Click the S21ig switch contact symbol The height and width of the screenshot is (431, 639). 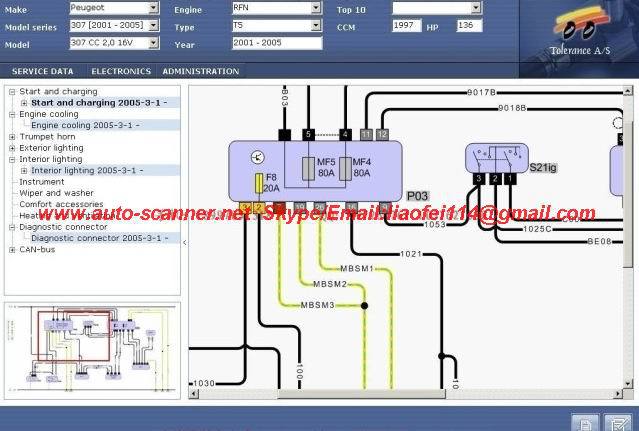496,158
